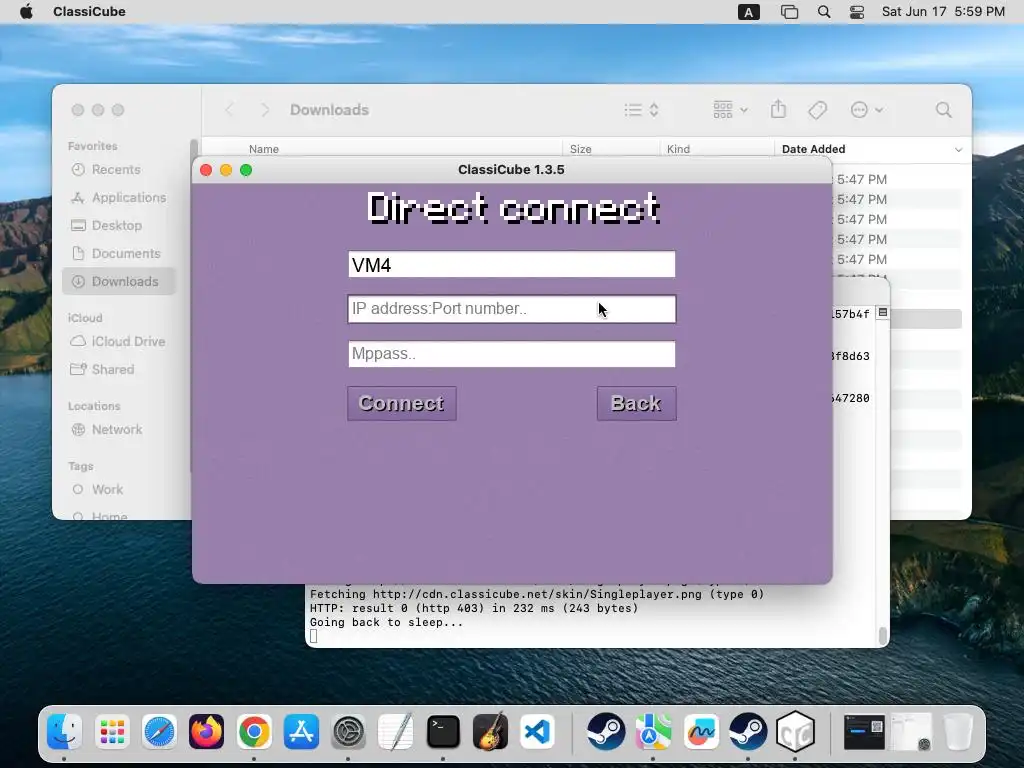Select Downloads in the Finder sidebar
Image resolution: width=1024 pixels, height=768 pixels.
pos(120,281)
